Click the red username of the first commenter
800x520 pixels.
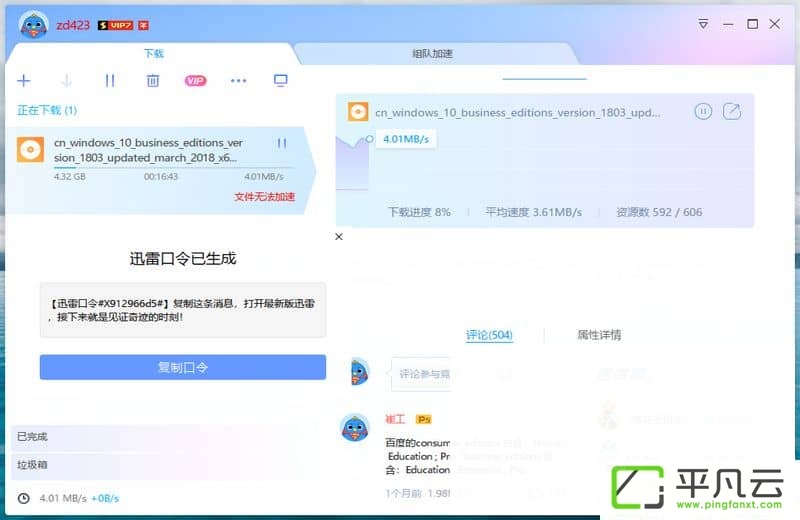(395, 419)
